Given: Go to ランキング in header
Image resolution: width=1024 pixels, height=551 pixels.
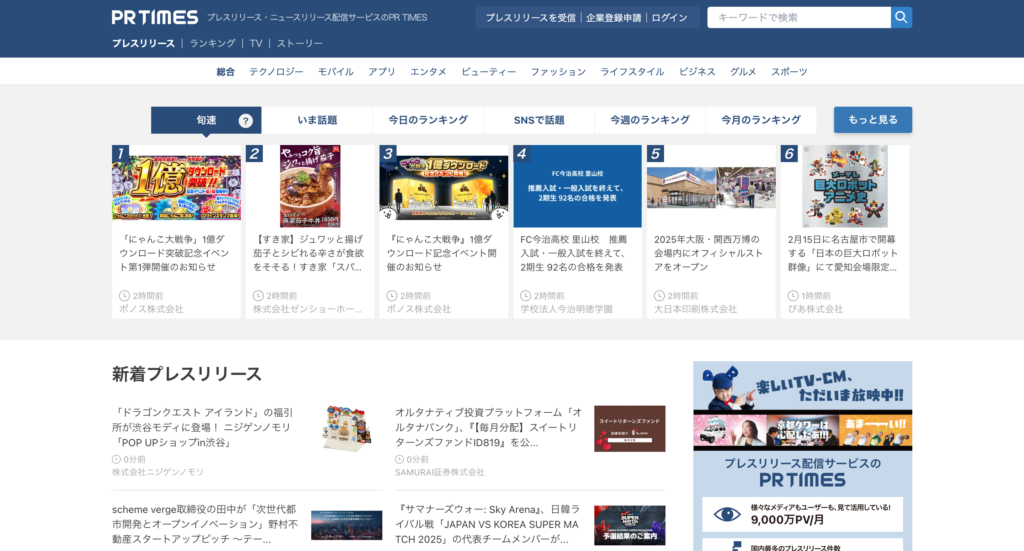Looking at the screenshot, I should 212,43.
